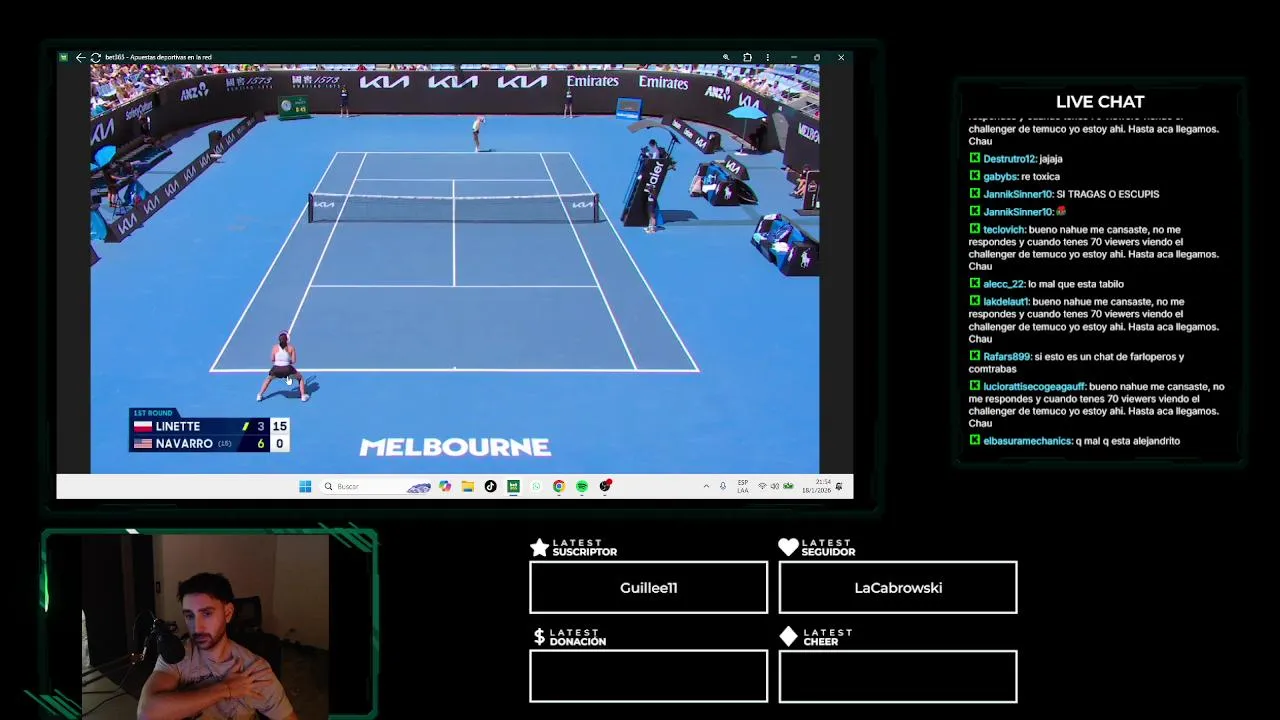
Task: Change the ESP LAA input language
Action: (x=743, y=486)
